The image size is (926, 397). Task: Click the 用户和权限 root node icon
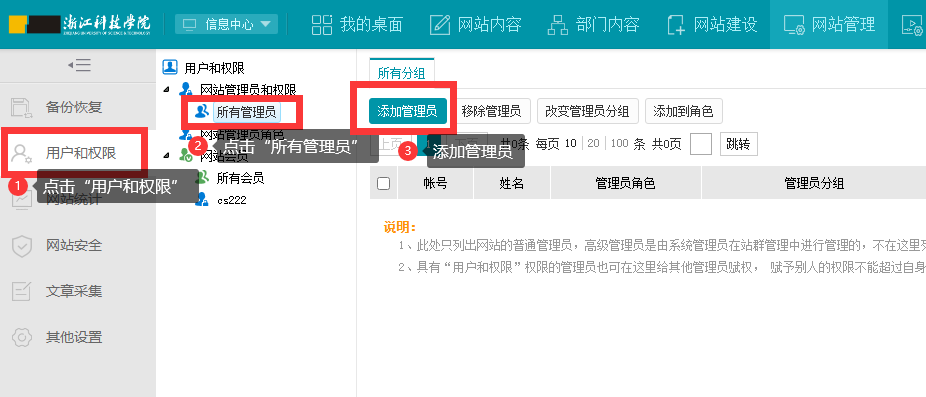tap(170, 68)
